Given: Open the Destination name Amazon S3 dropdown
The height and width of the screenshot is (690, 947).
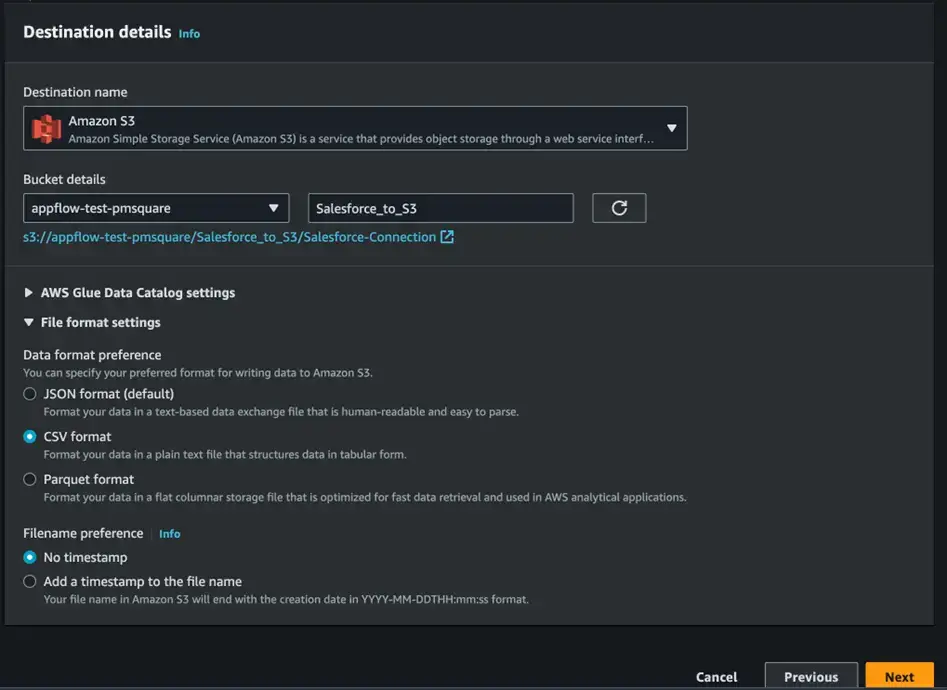Looking at the screenshot, I should pos(355,128).
